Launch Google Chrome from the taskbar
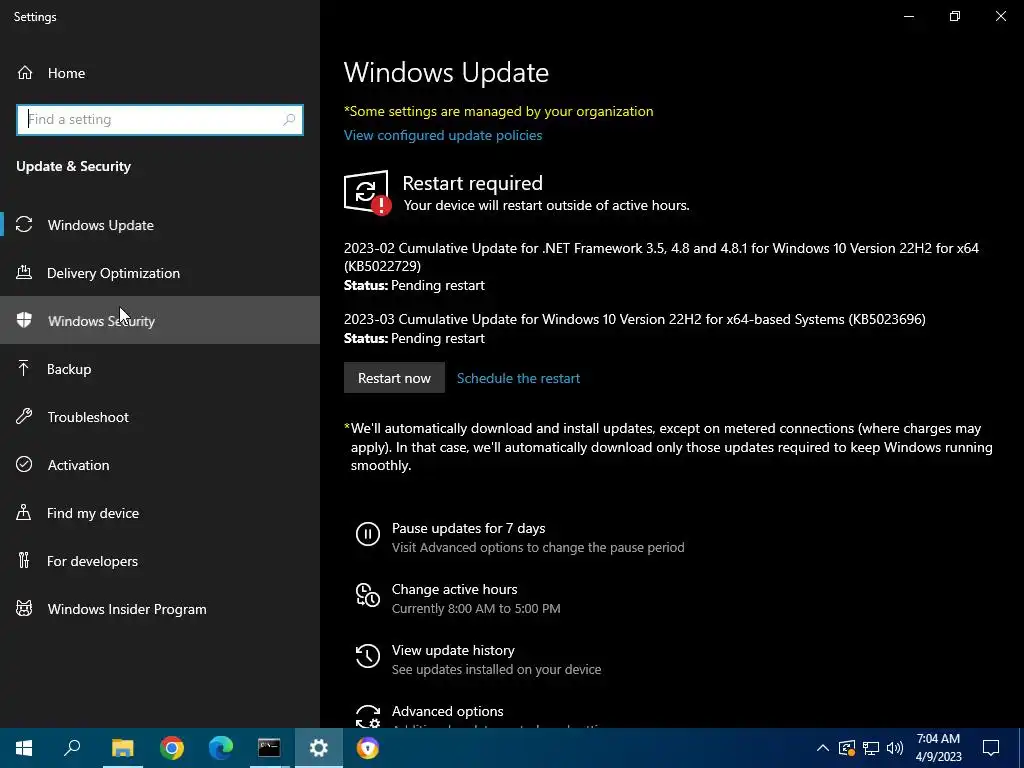 pos(172,748)
